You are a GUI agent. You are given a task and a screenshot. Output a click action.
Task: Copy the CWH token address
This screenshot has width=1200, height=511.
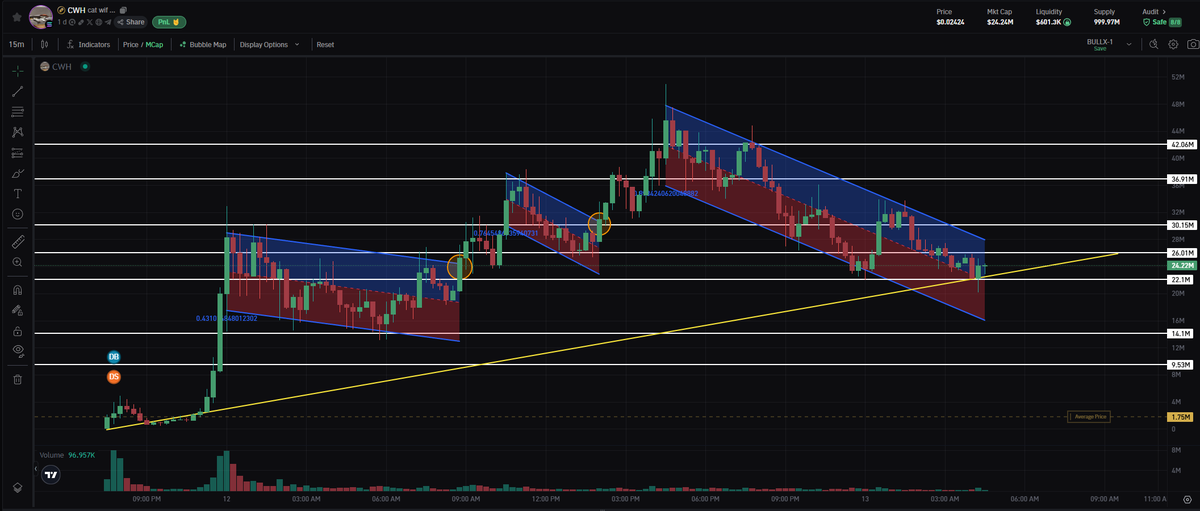coord(123,10)
